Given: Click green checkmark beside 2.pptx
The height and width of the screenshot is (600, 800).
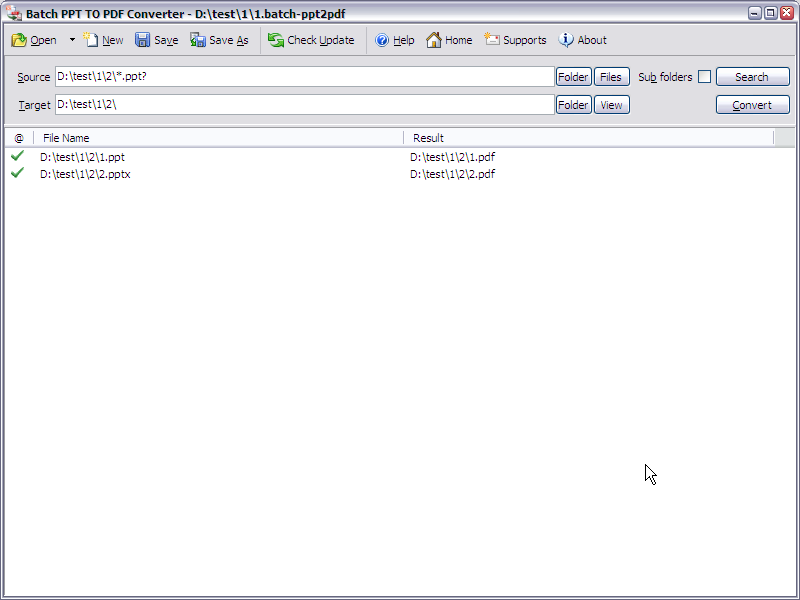Looking at the screenshot, I should [x=17, y=172].
